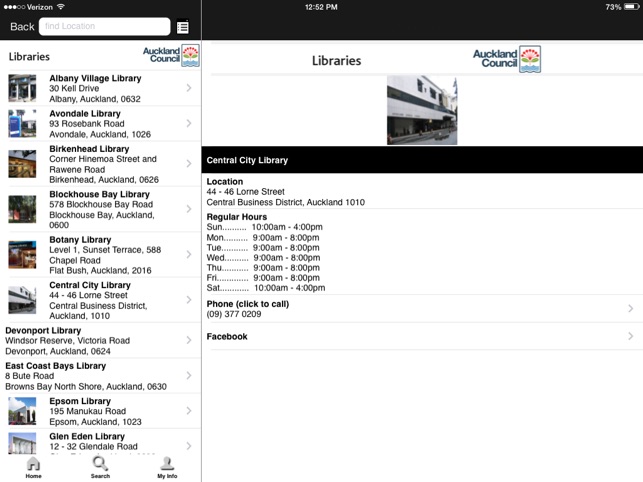Switch to the Home tab
643x482 pixels.
pyautogui.click(x=33, y=467)
